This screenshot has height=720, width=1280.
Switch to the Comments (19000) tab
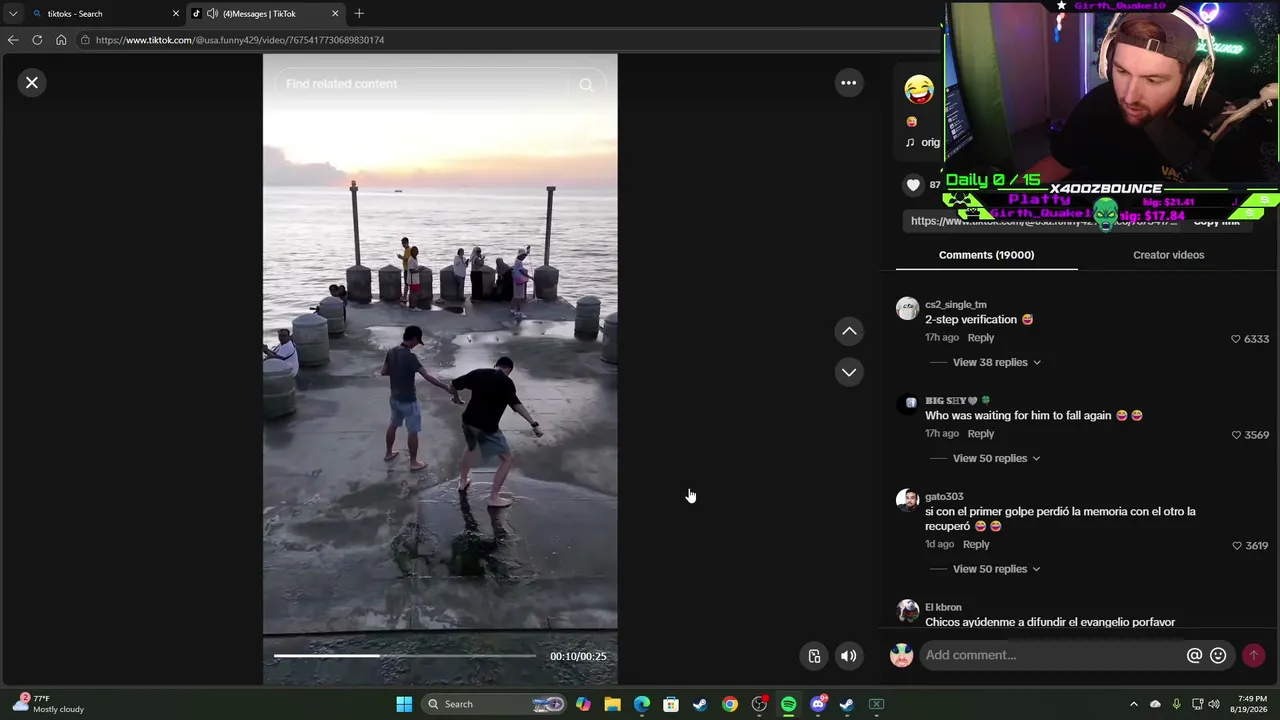[986, 255]
